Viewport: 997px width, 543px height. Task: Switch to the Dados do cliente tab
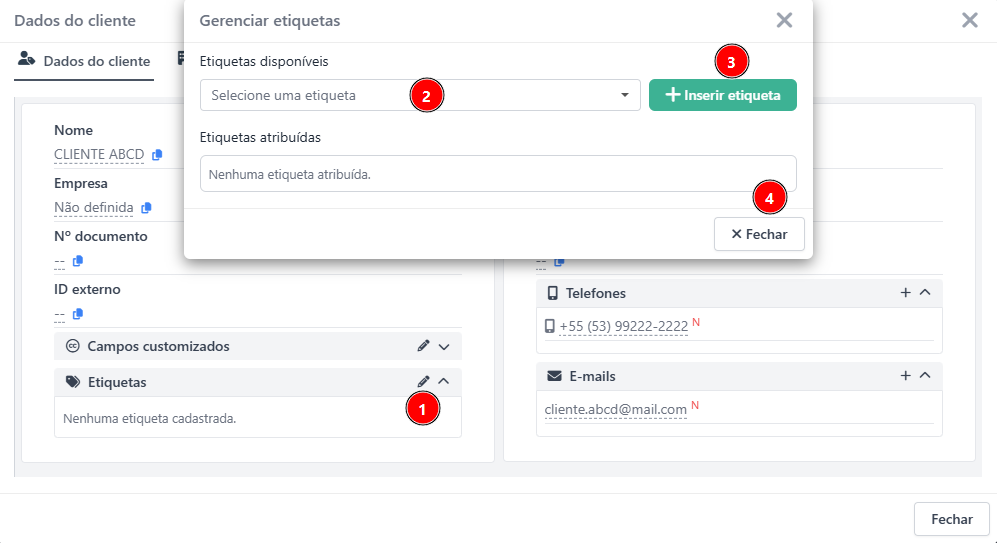(x=85, y=61)
